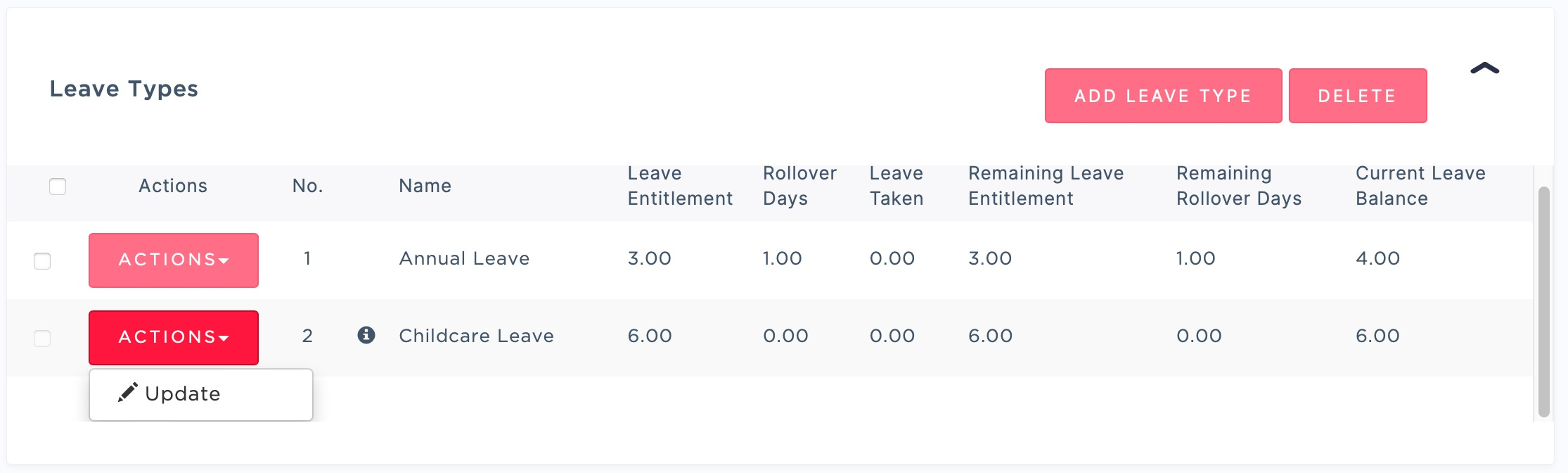
Task: Click the Leave Entitlement column header
Action: tap(679, 186)
